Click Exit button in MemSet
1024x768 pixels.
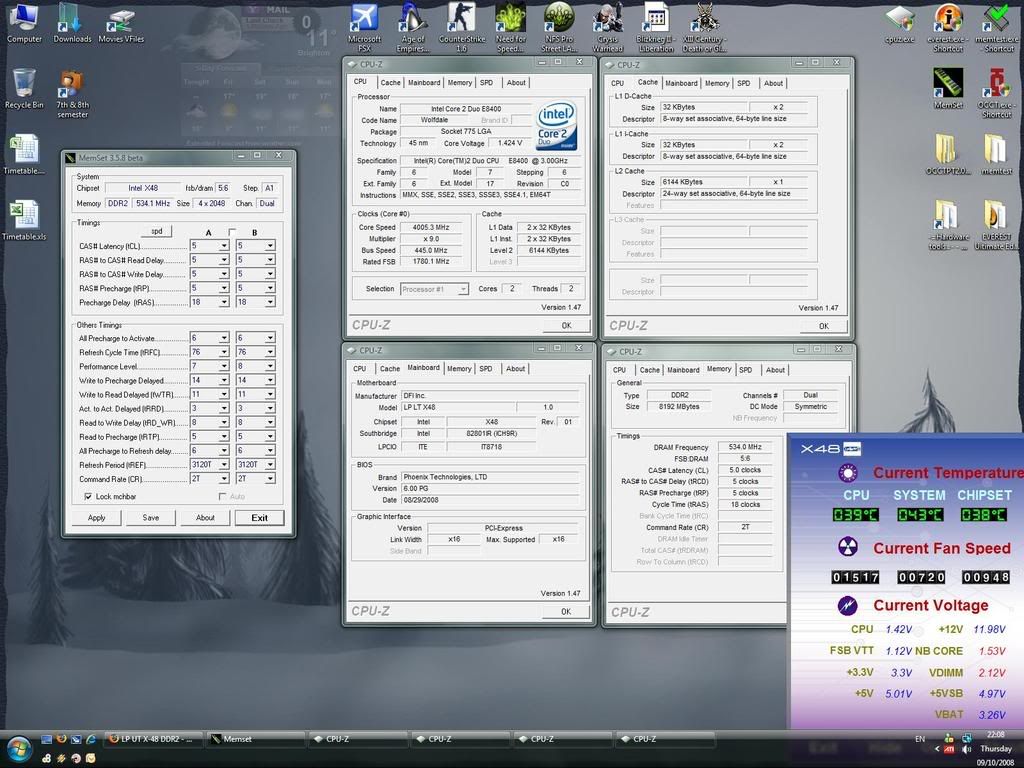(x=260, y=518)
